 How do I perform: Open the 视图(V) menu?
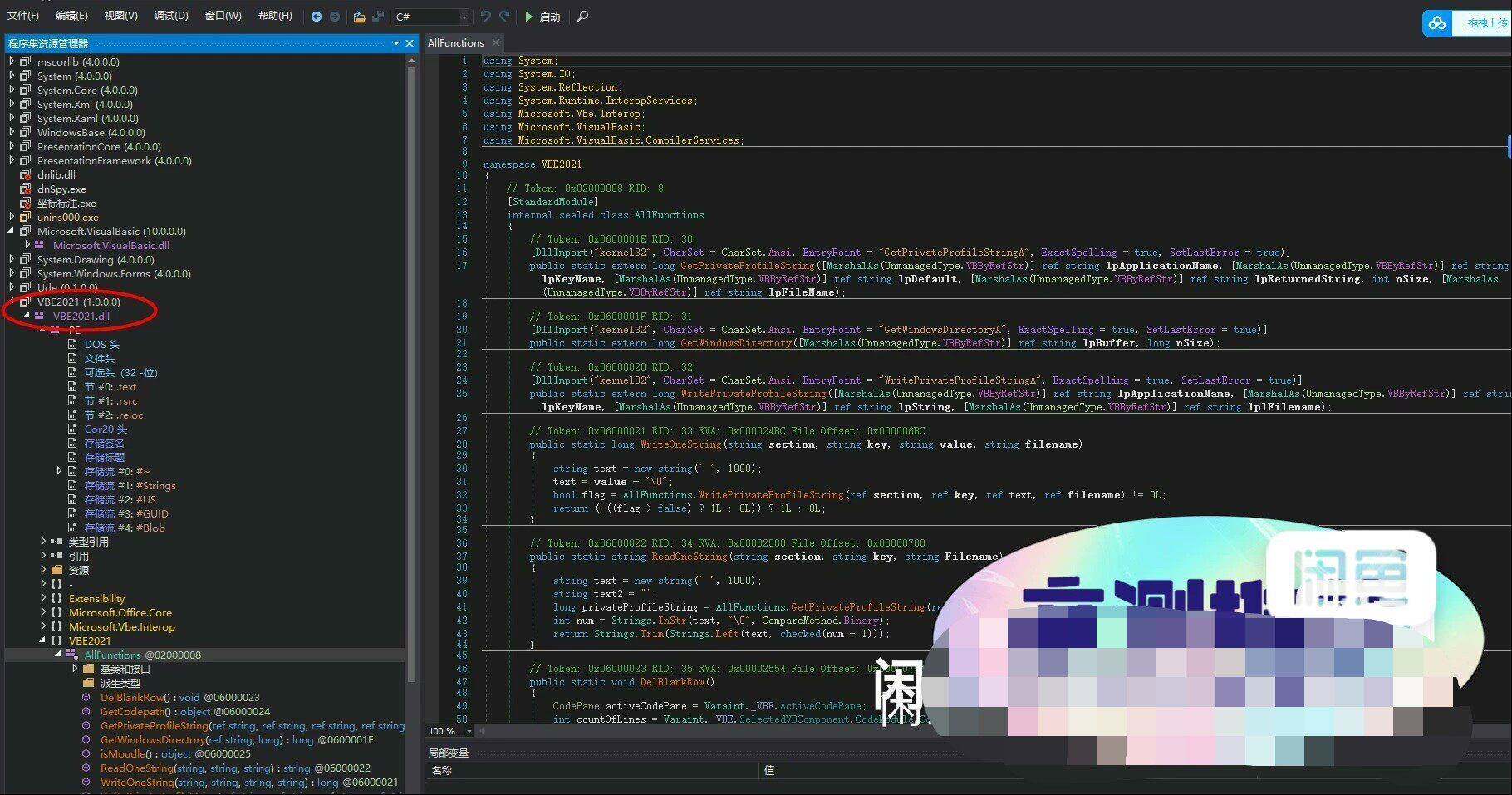click(121, 16)
